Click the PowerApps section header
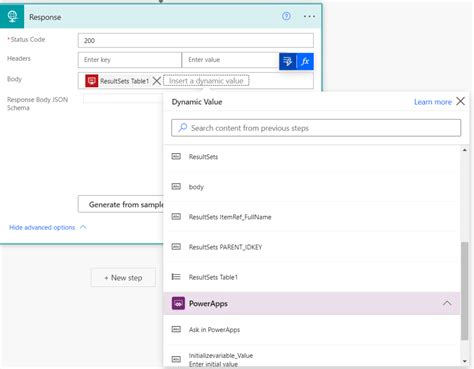 coord(312,303)
